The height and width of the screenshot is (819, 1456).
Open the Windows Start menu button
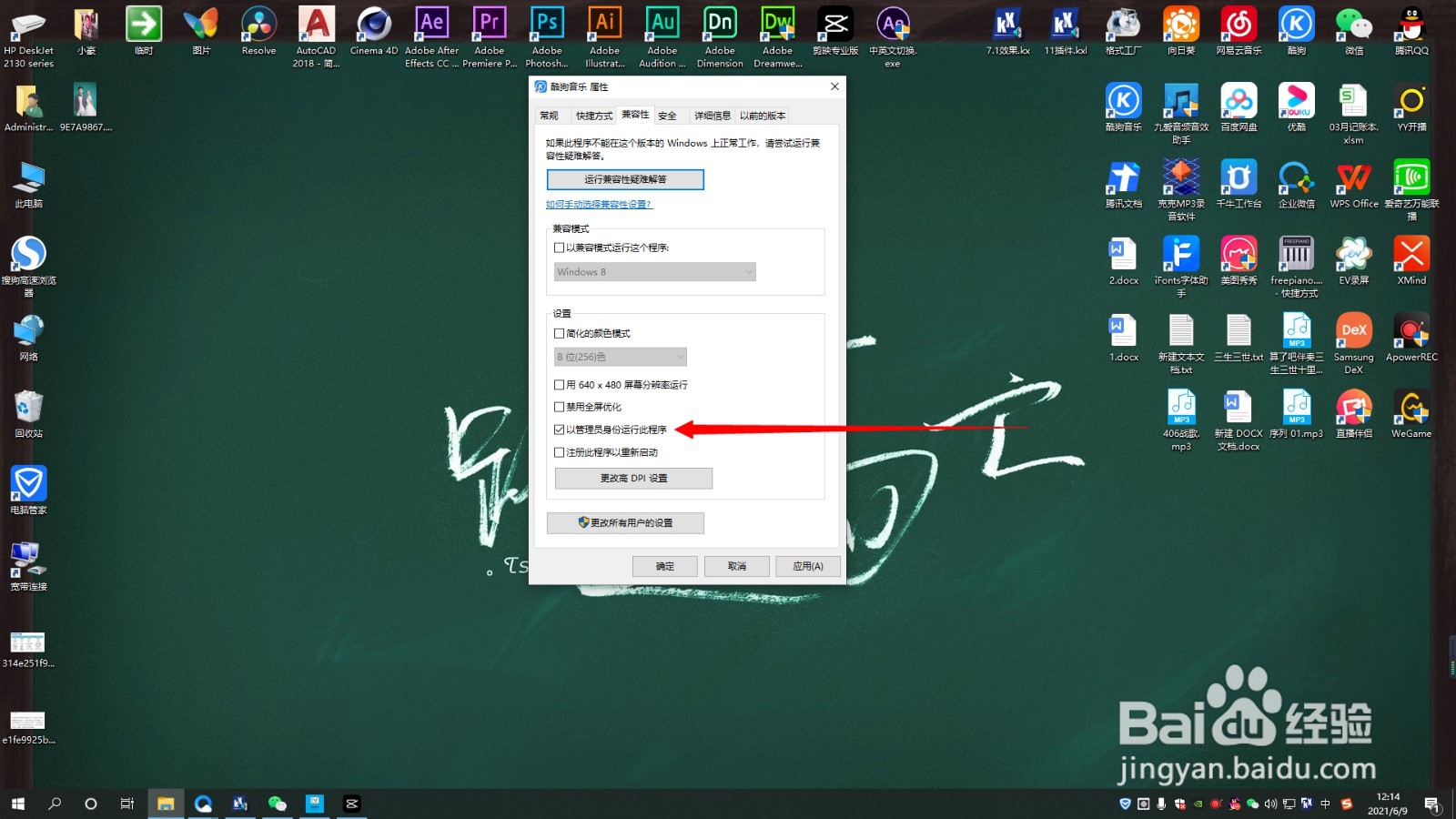[18, 804]
